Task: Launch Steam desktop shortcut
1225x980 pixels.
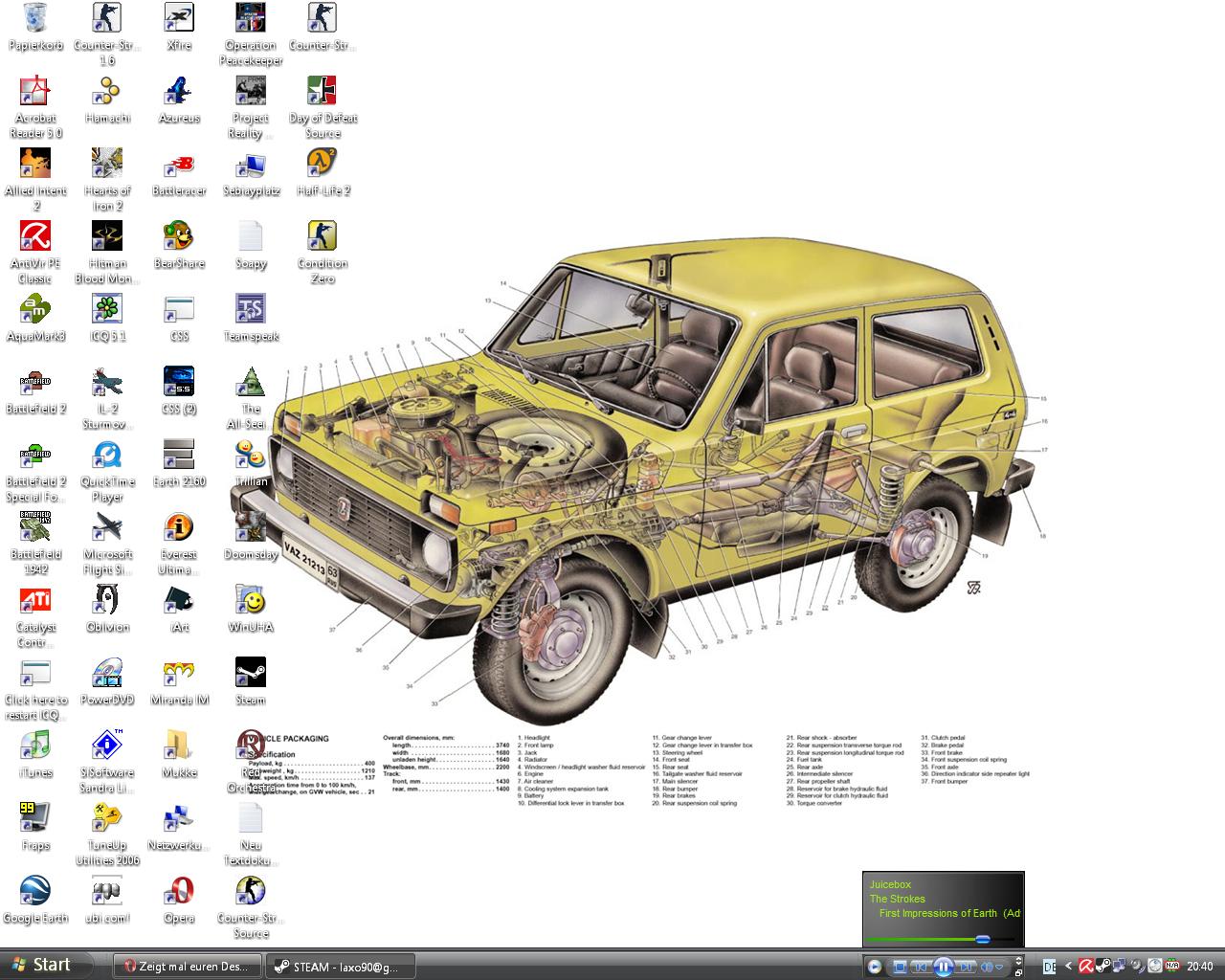Action: tap(251, 682)
